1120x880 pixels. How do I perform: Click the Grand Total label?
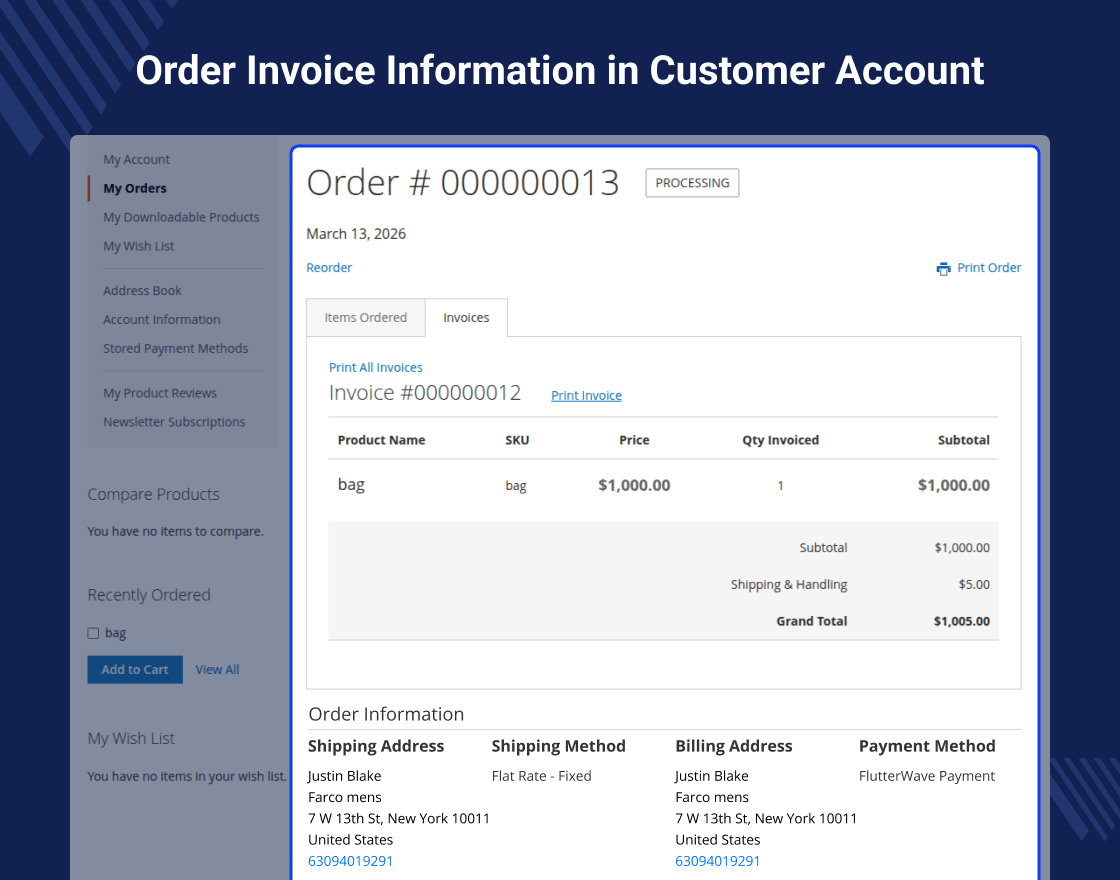(811, 621)
